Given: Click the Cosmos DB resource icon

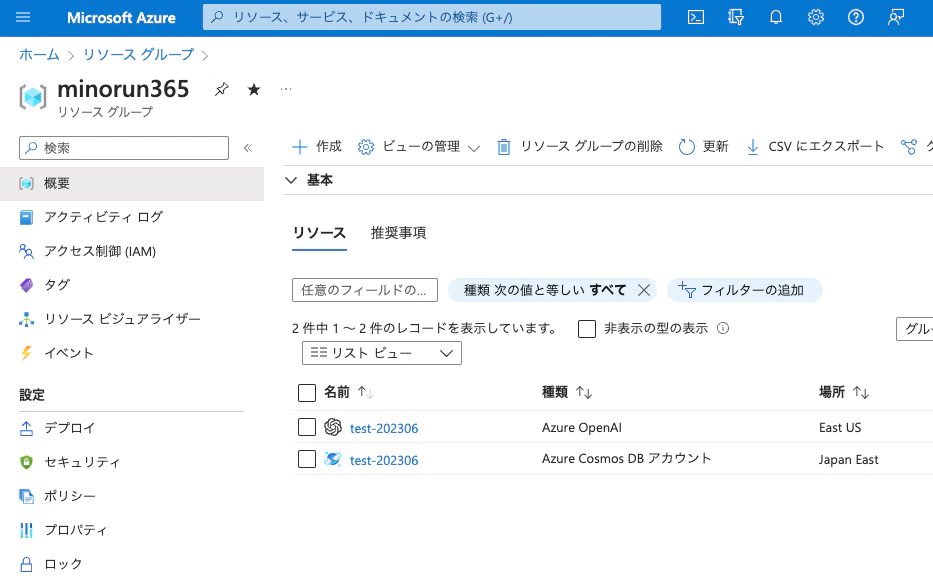Looking at the screenshot, I should coord(333,459).
